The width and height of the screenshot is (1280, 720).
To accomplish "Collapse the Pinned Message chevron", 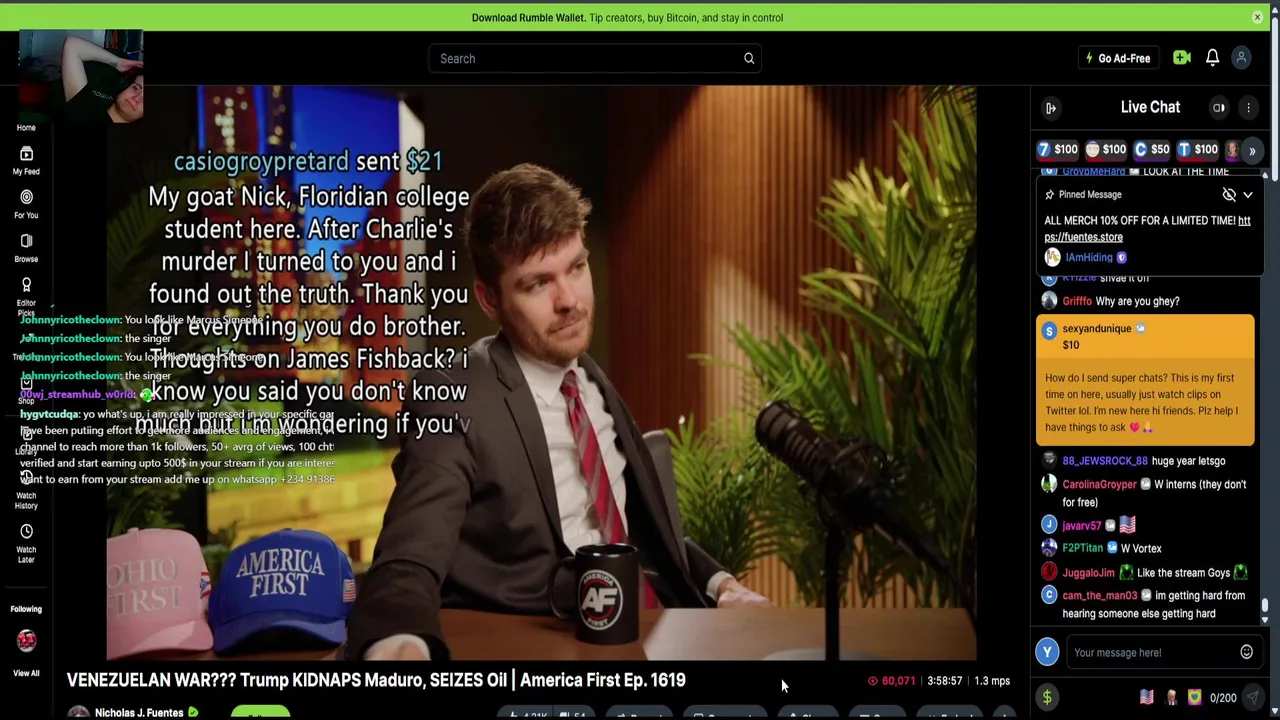I will [1248, 195].
